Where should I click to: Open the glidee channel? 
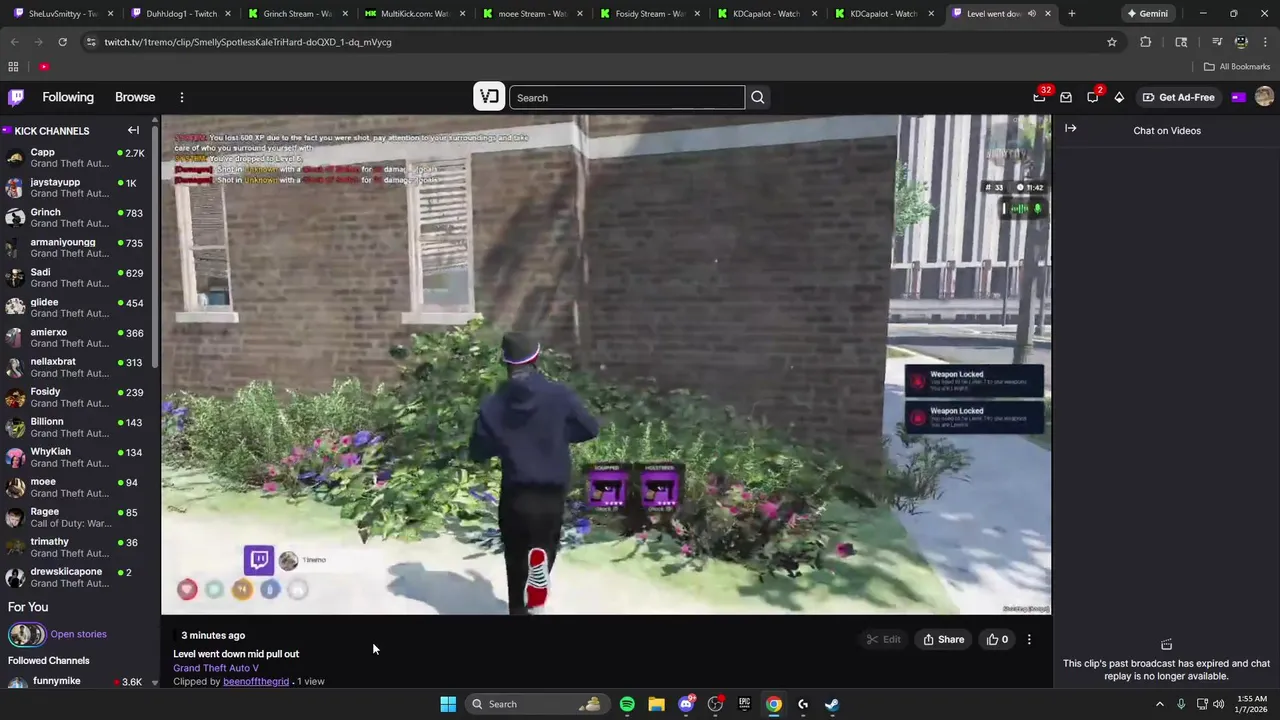click(x=77, y=308)
